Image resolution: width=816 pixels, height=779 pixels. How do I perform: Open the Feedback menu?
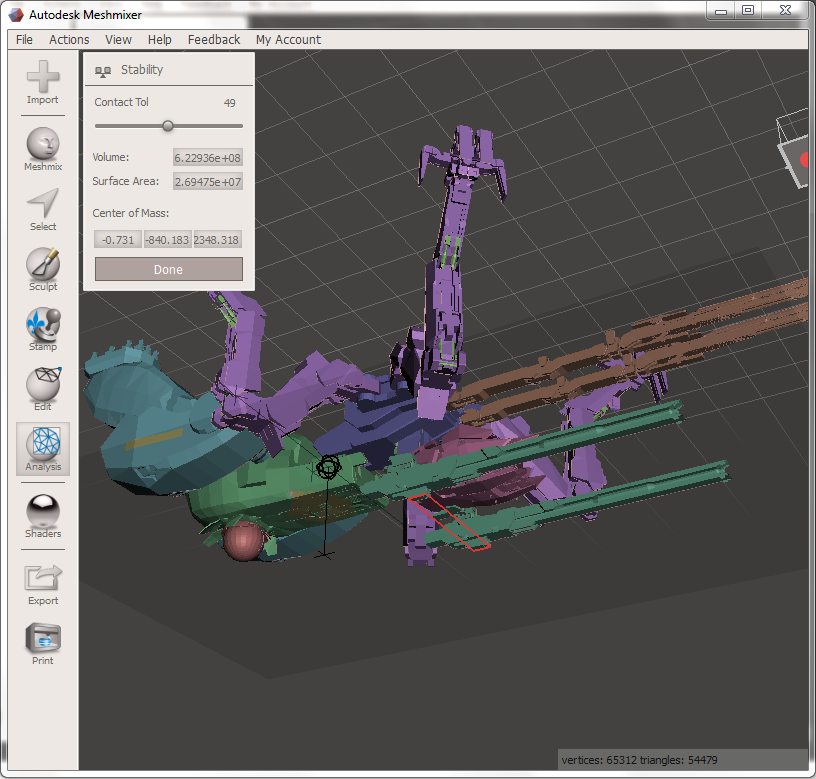pos(214,40)
